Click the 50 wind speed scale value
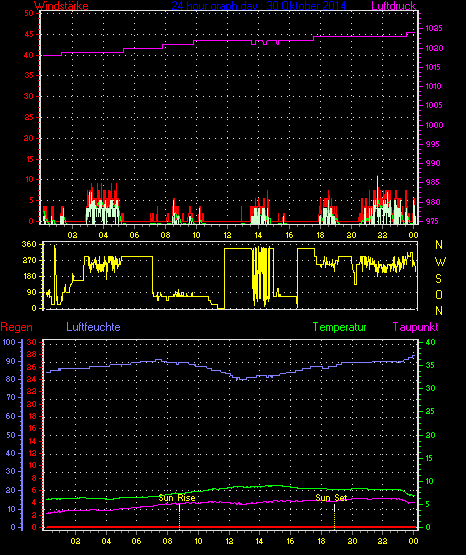466x555 pixels. pyautogui.click(x=29, y=13)
